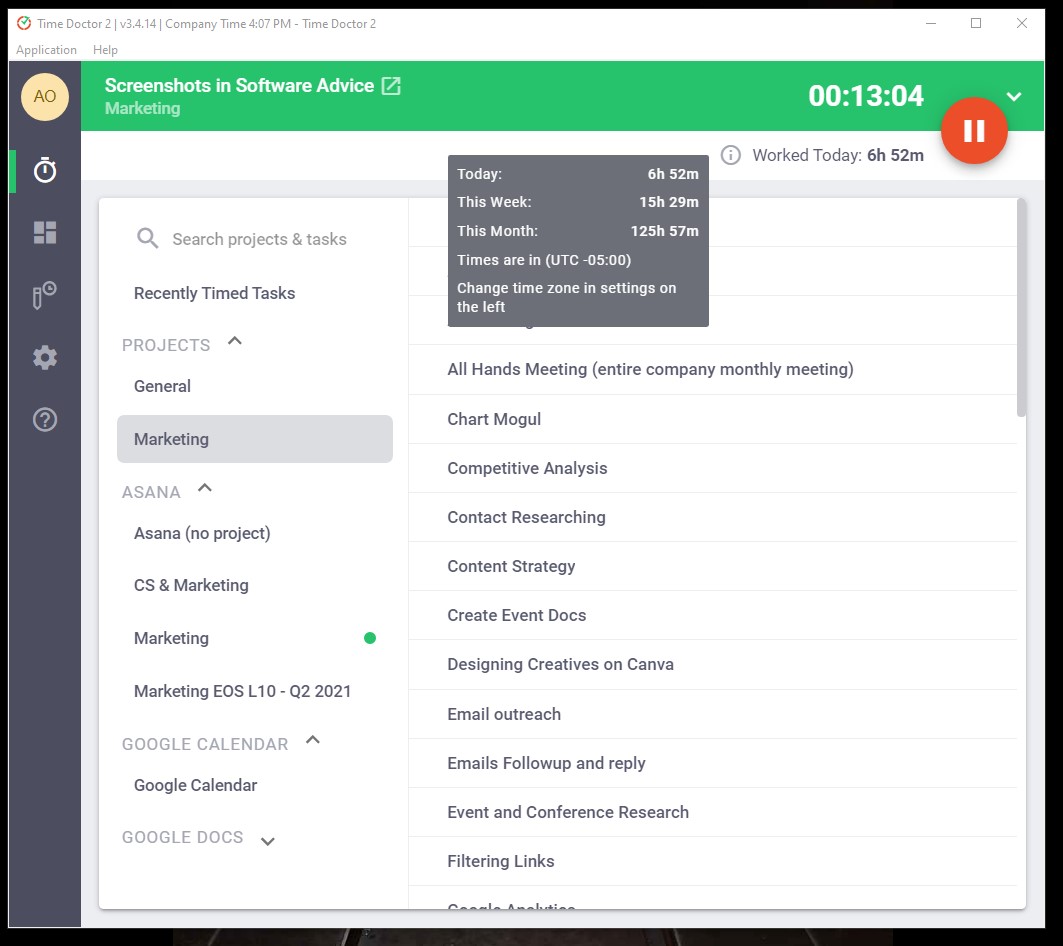This screenshot has height=946, width=1063.
Task: Click the GOOGLE DOCS section header
Action: click(x=182, y=837)
